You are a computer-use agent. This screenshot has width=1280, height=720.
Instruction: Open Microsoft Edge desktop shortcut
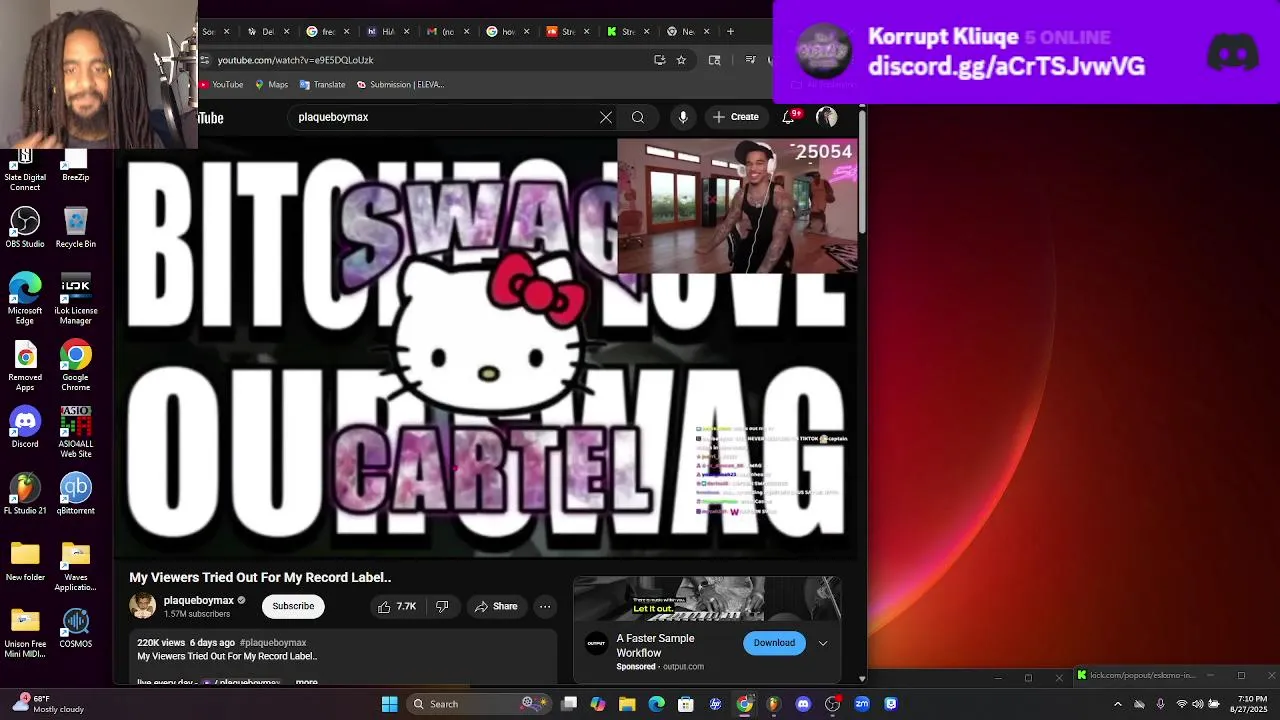click(x=25, y=298)
